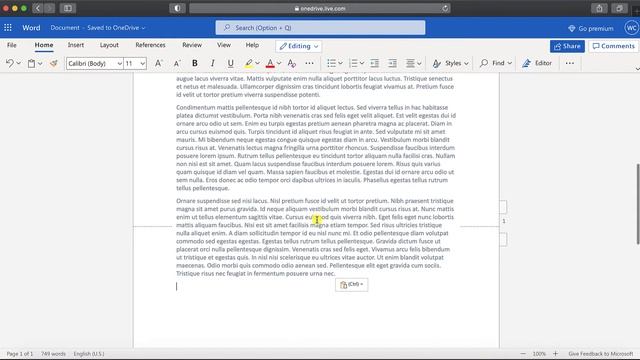640x360 pixels.
Task: Open the font name Calibri dropdown
Action: pyautogui.click(x=119, y=63)
